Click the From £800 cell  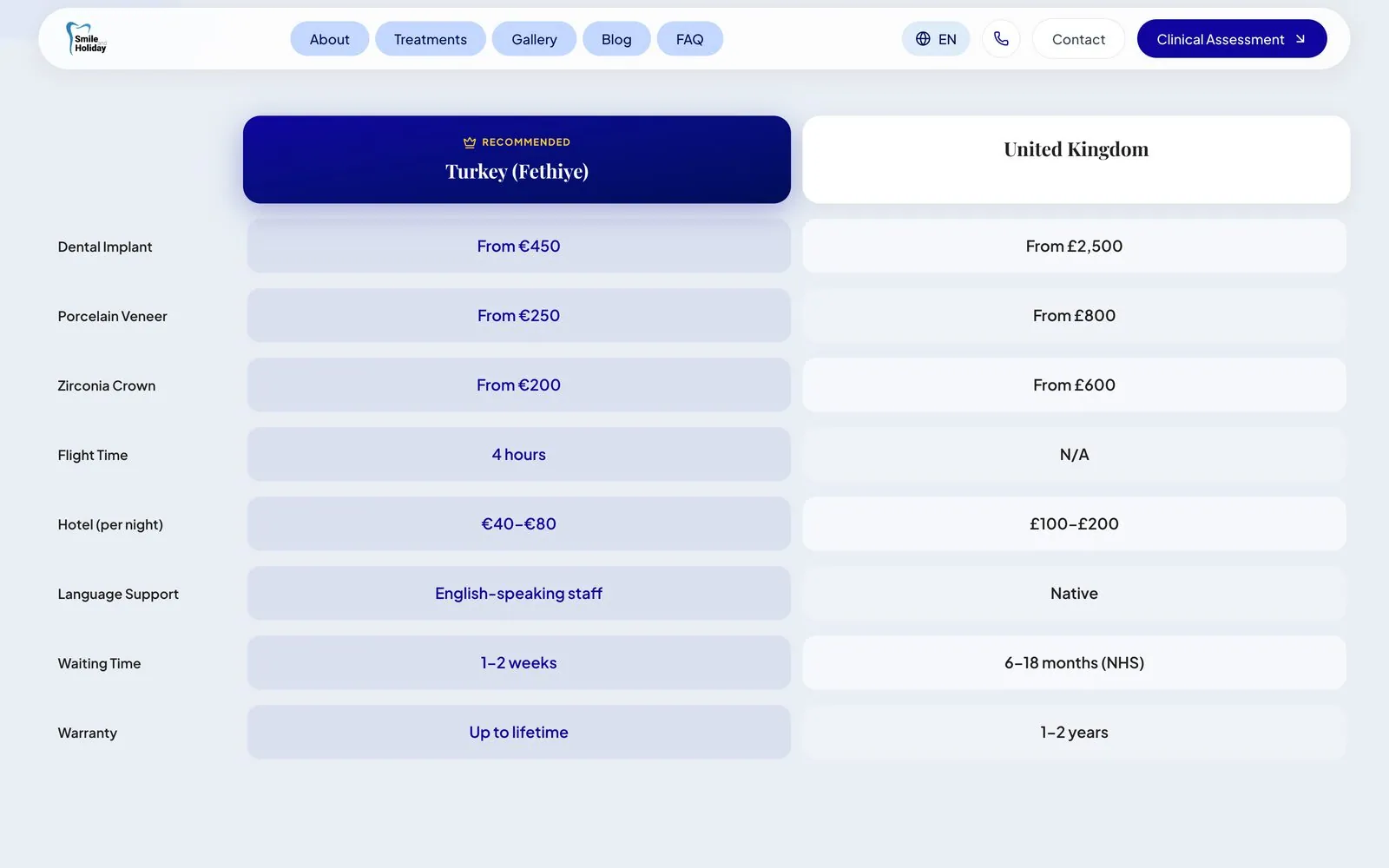1075,315
